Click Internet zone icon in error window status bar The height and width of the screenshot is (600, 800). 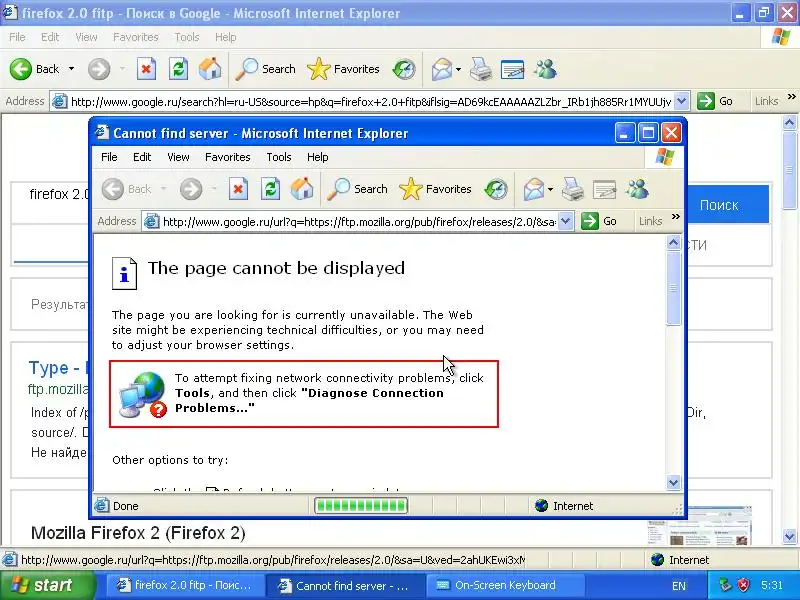tap(541, 506)
